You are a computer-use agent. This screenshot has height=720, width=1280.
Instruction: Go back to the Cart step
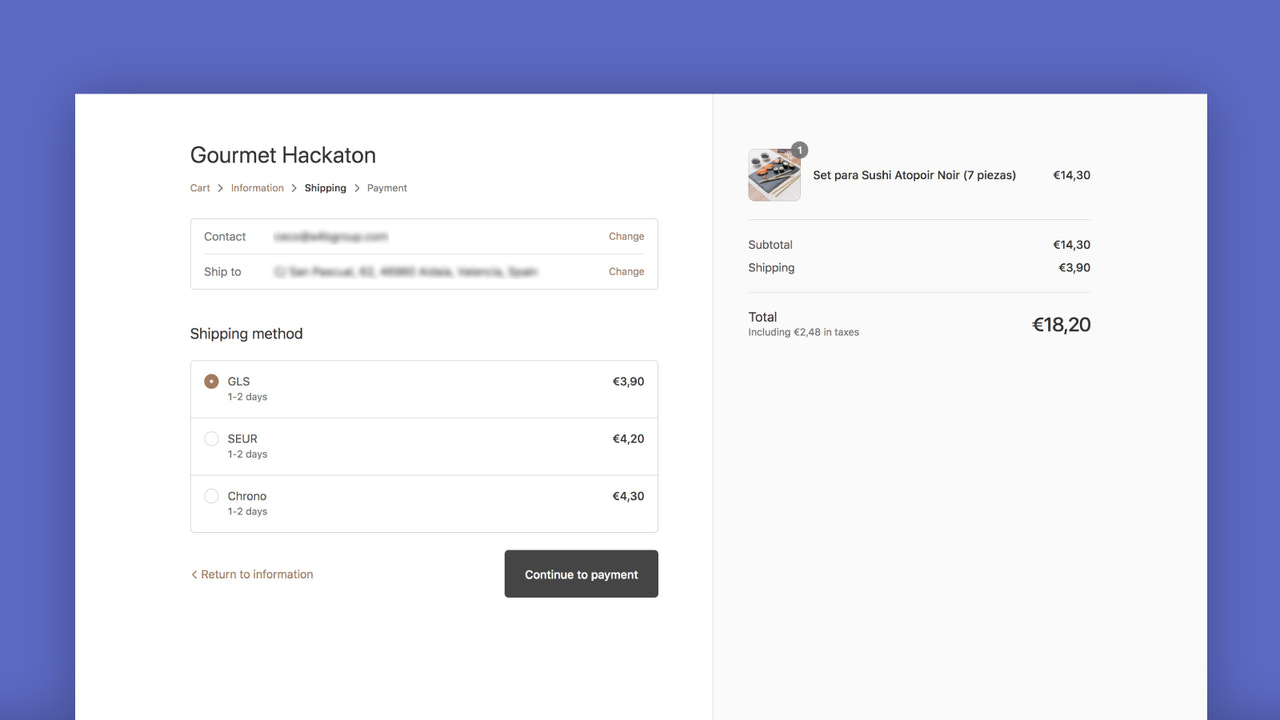(x=199, y=187)
